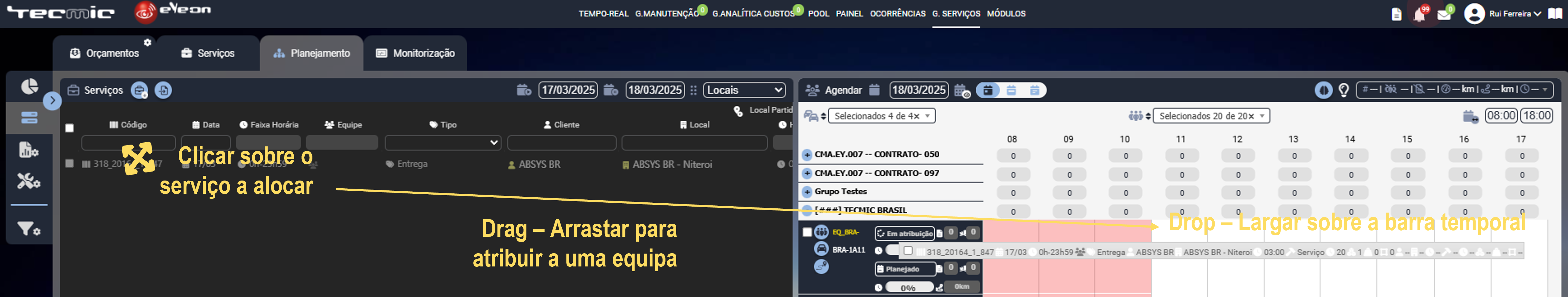Click the gear icon on Orçamentos tab
Image resolution: width=1568 pixels, height=297 pixels.
[147, 42]
